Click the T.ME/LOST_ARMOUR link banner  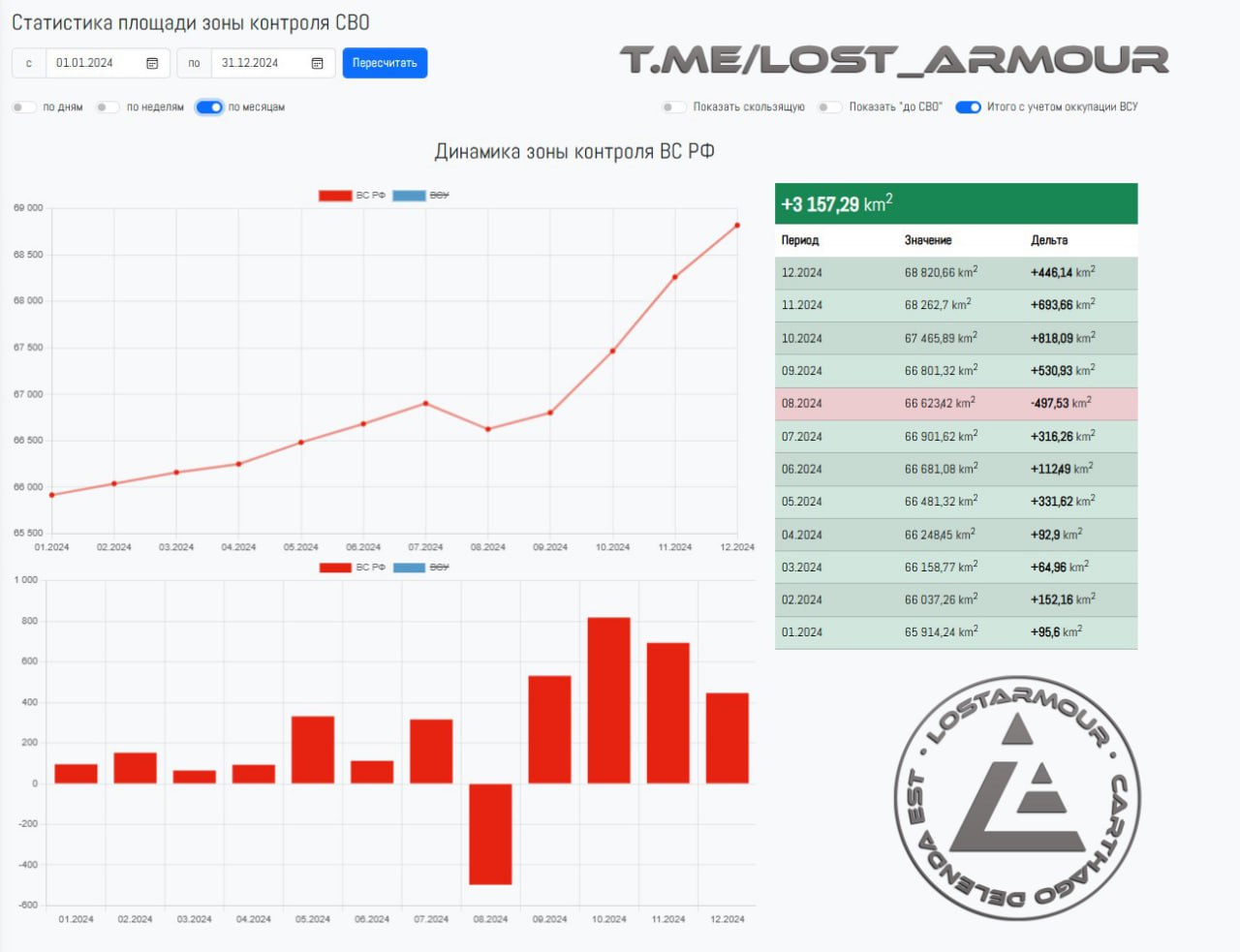pyautogui.click(x=893, y=60)
